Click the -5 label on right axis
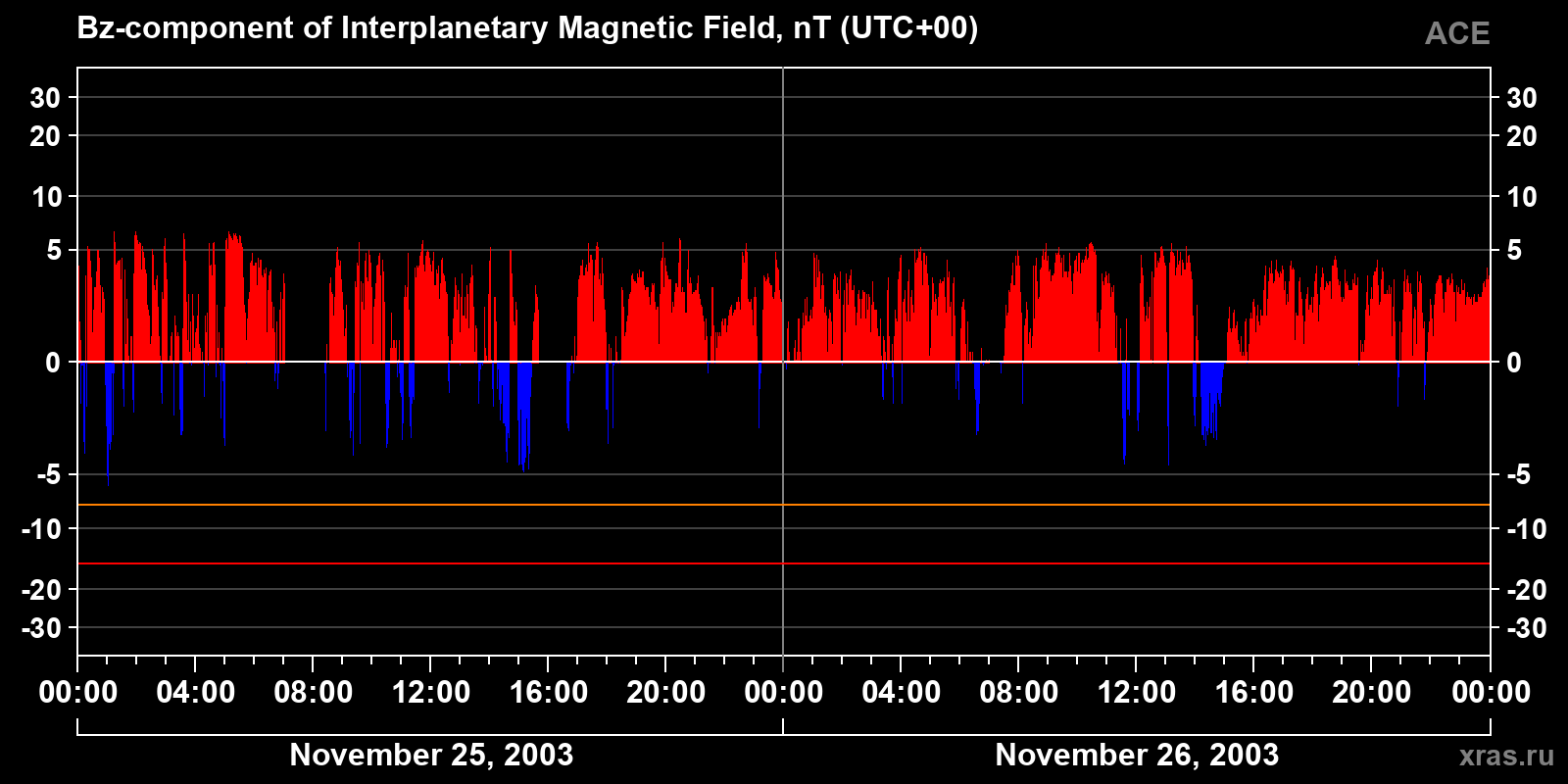1568x784 pixels. [x=1518, y=475]
